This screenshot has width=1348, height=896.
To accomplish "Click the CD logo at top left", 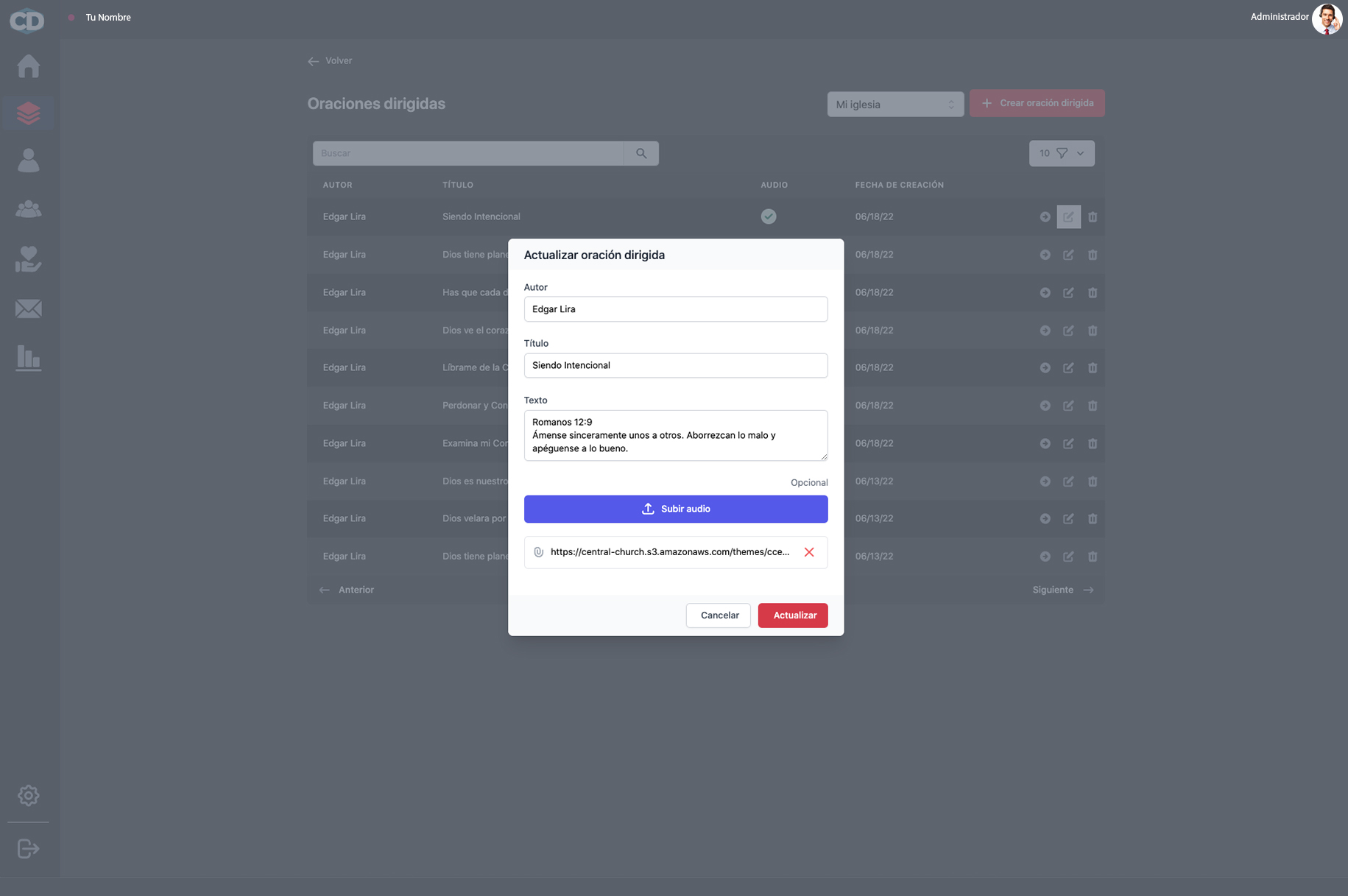I will [27, 20].
